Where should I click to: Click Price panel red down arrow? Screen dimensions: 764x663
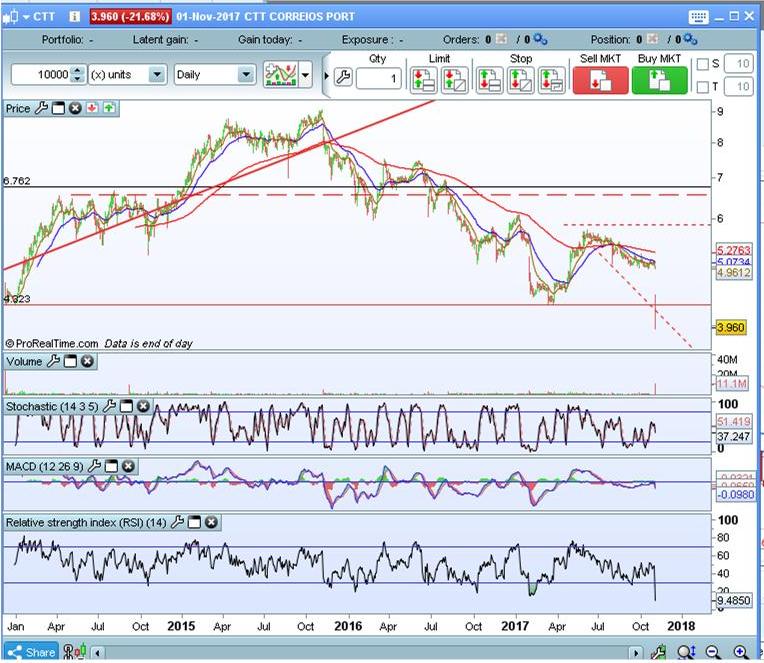click(x=92, y=108)
